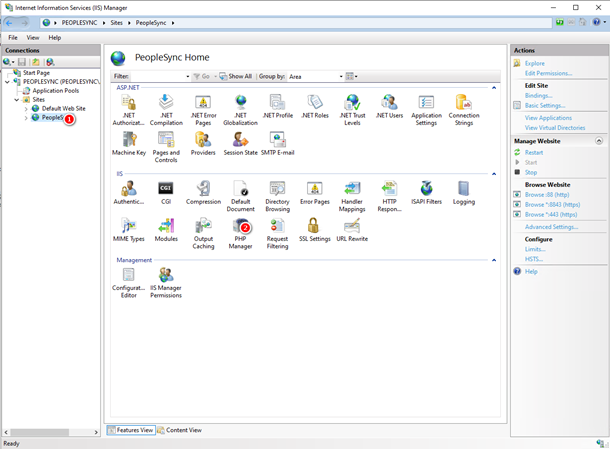Open PHP Manager feature
This screenshot has width=610, height=449.
pos(240,233)
